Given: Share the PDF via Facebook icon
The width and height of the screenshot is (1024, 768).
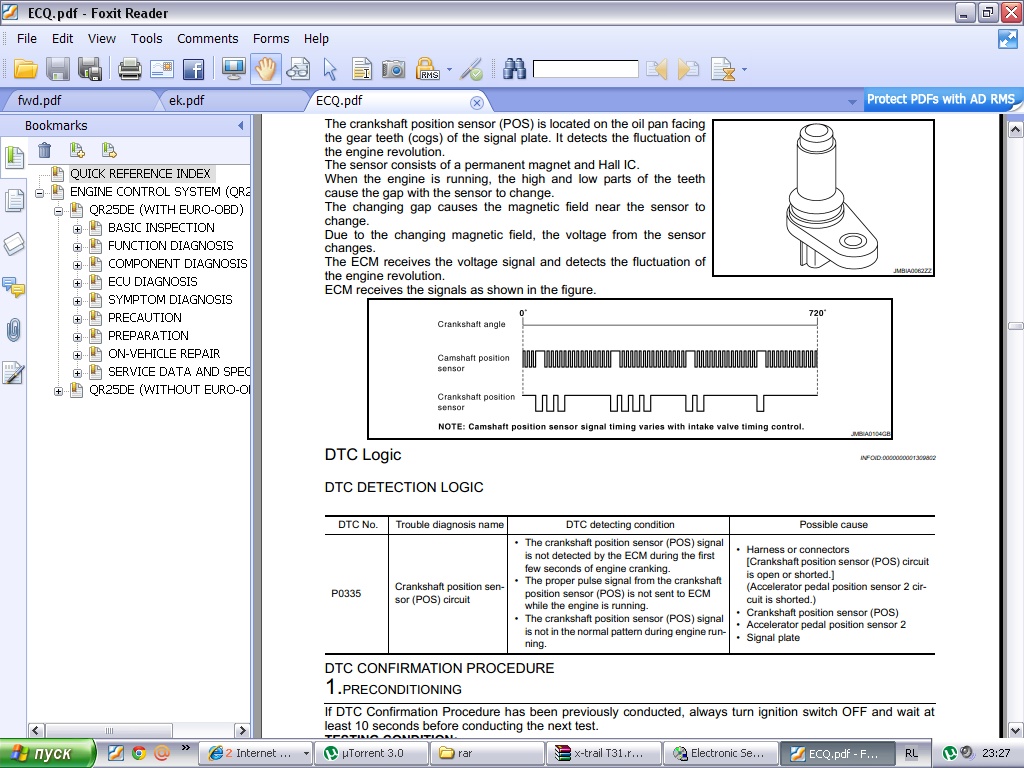Looking at the screenshot, I should click(x=193, y=69).
